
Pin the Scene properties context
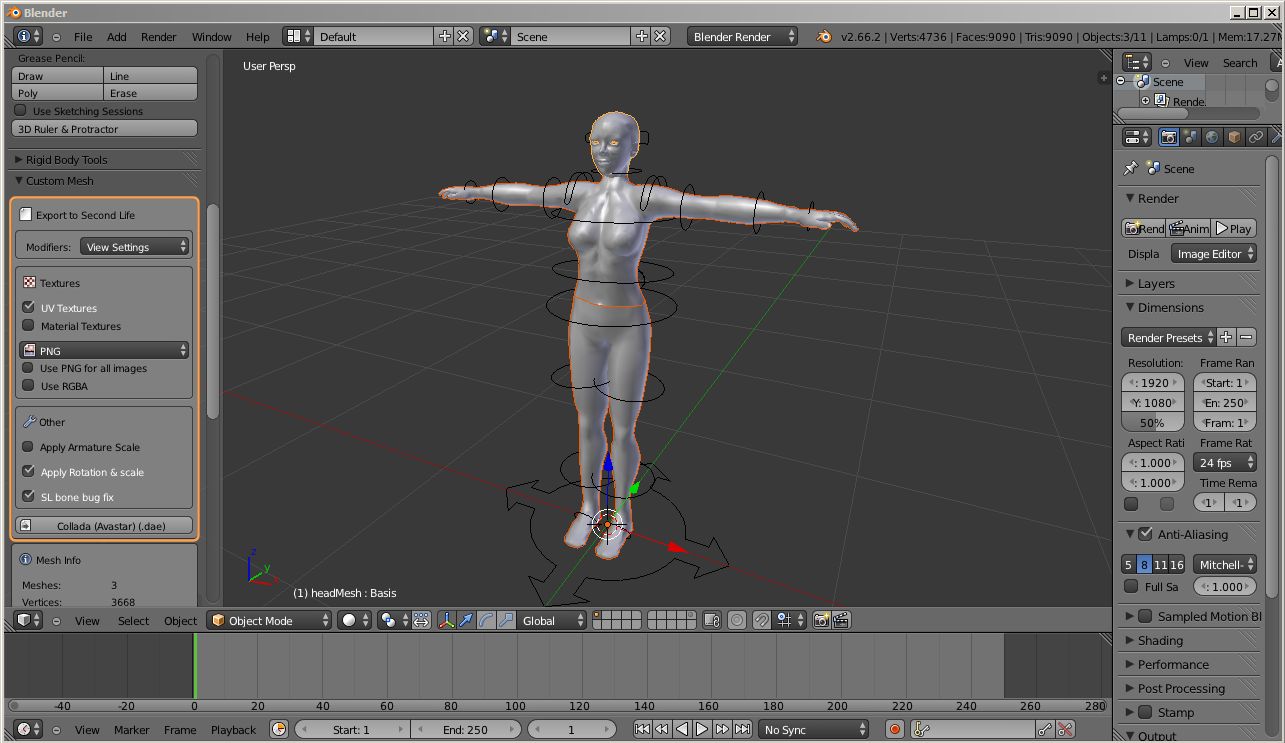coord(1131,168)
